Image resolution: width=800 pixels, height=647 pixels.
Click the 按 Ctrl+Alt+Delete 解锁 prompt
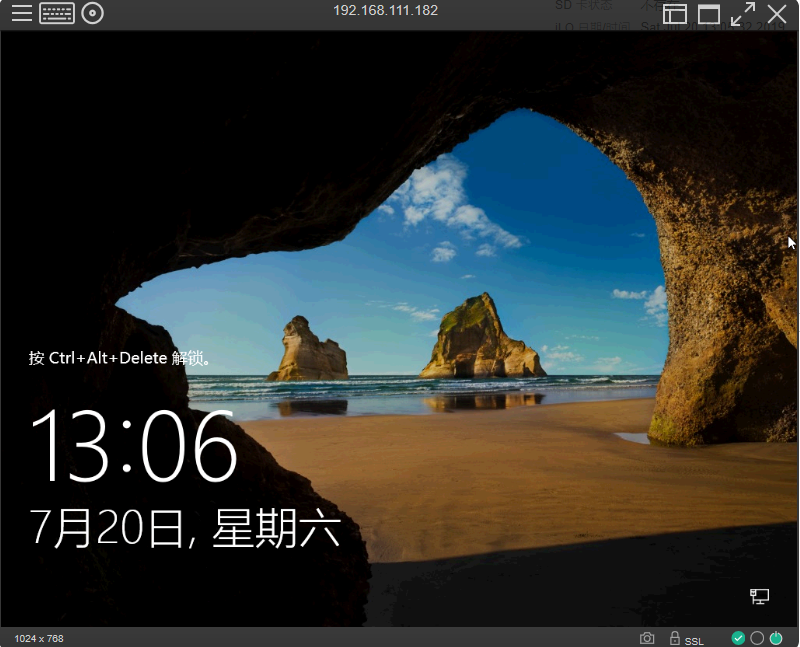[x=120, y=358]
